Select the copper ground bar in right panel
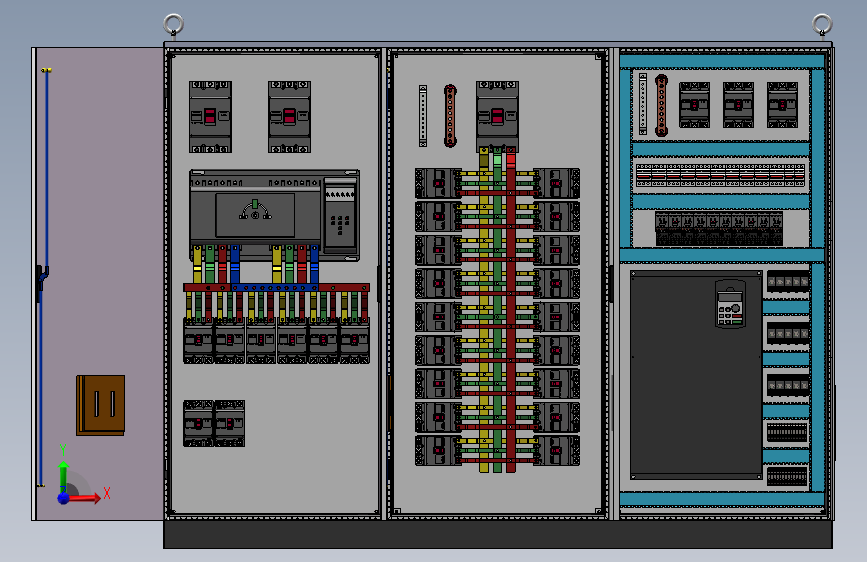 point(661,105)
